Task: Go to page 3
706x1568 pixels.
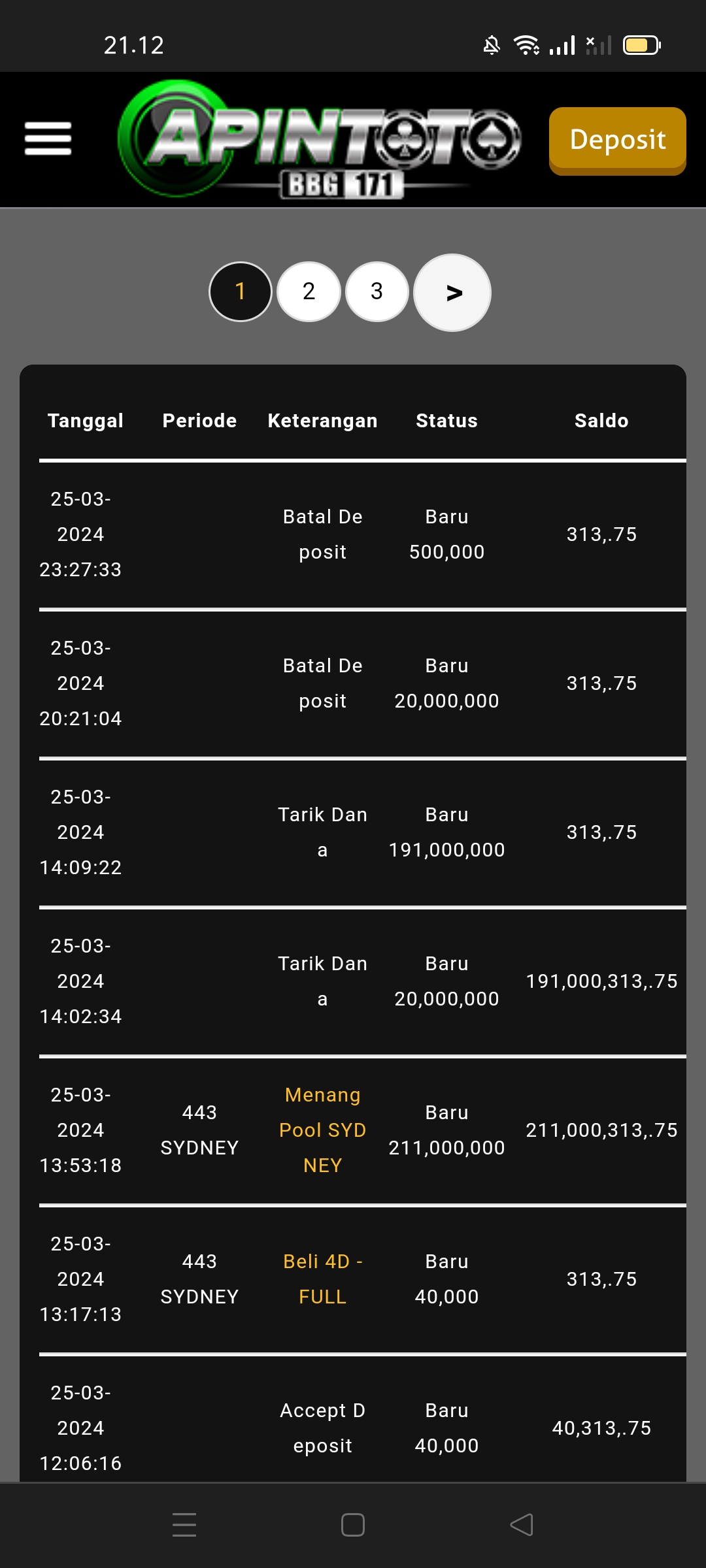Action: coord(377,291)
